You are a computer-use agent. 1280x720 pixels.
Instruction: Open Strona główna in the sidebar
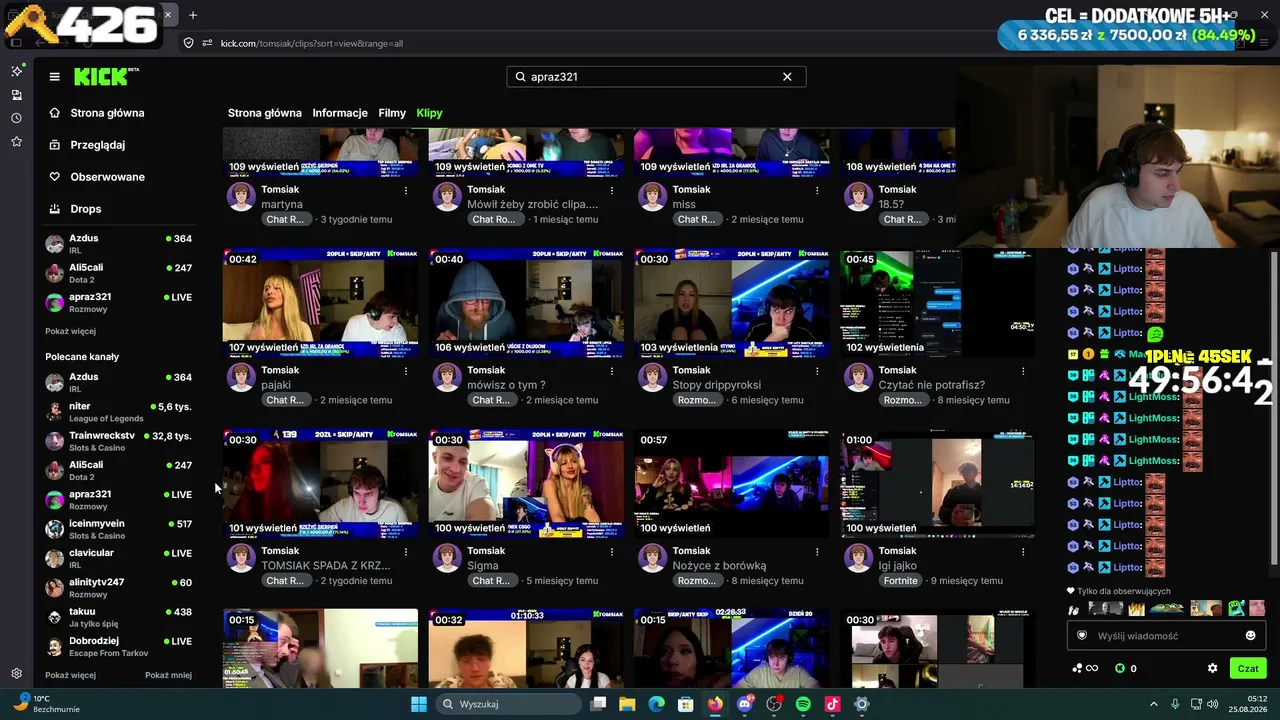pyautogui.click(x=97, y=113)
